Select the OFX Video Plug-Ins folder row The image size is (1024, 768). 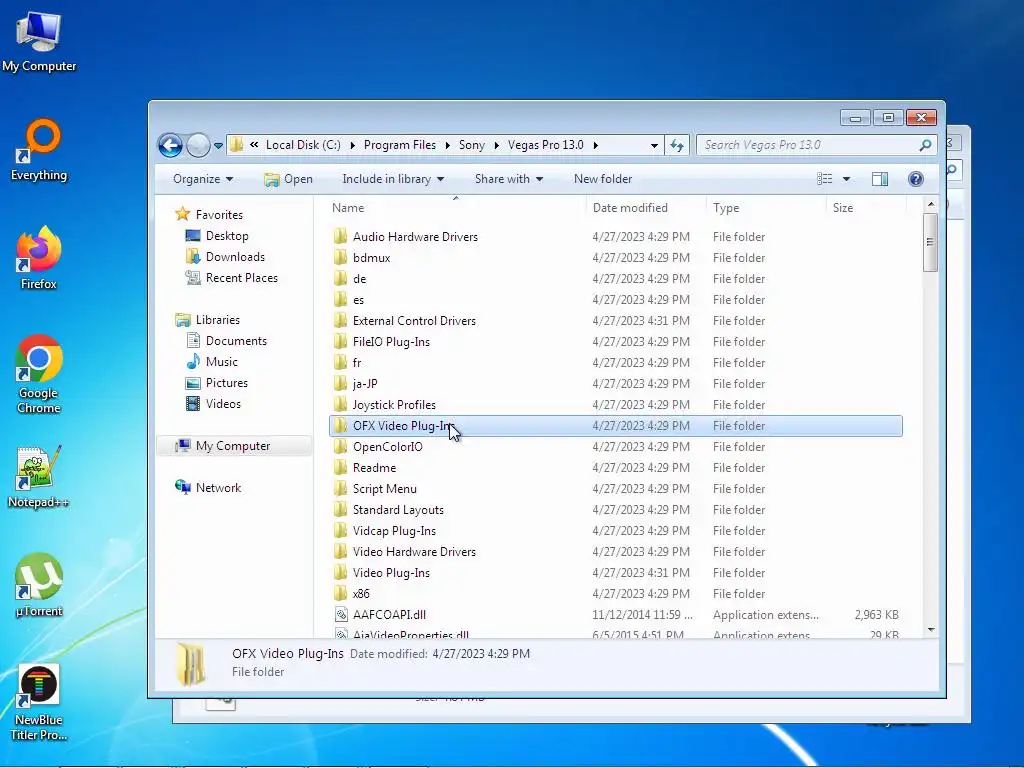point(615,426)
